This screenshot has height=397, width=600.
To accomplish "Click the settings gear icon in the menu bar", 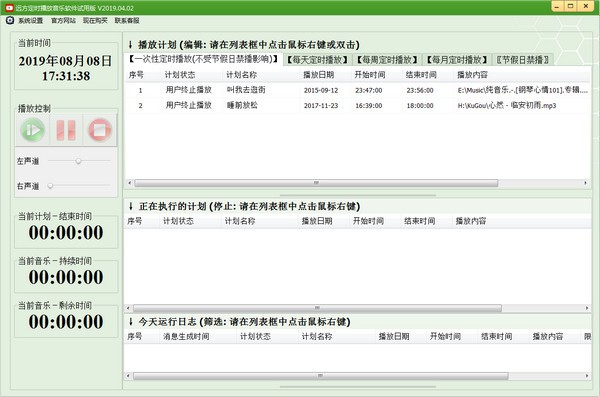I will pyautogui.click(x=10, y=21).
